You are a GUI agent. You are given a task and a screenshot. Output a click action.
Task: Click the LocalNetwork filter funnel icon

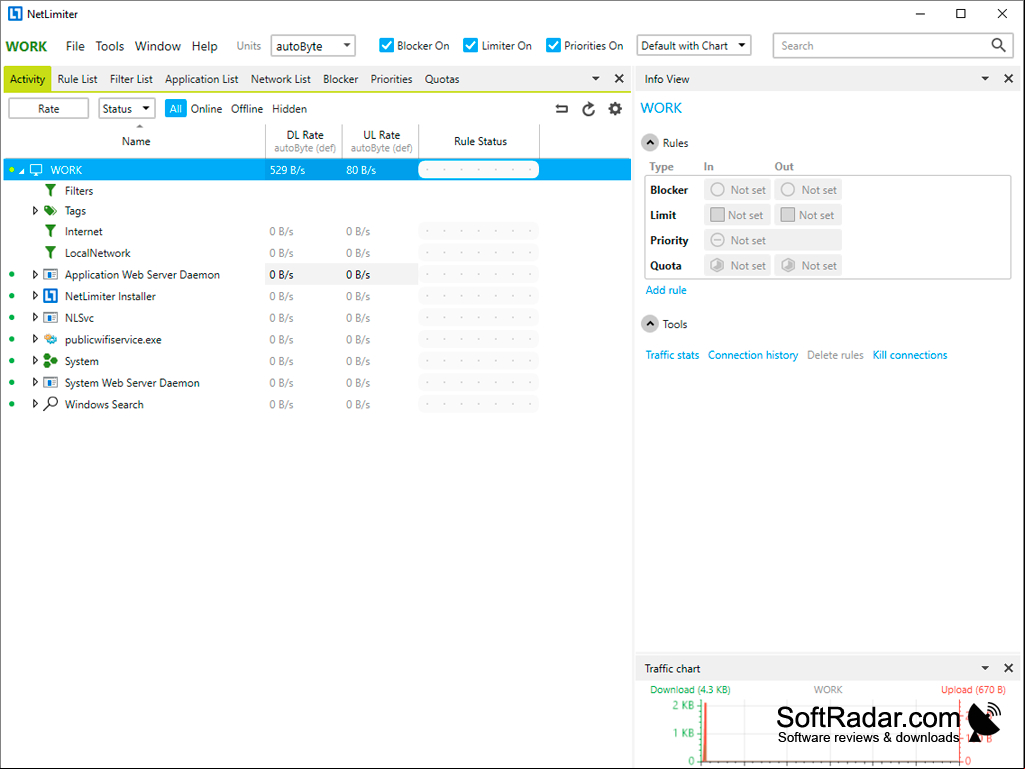[50, 252]
